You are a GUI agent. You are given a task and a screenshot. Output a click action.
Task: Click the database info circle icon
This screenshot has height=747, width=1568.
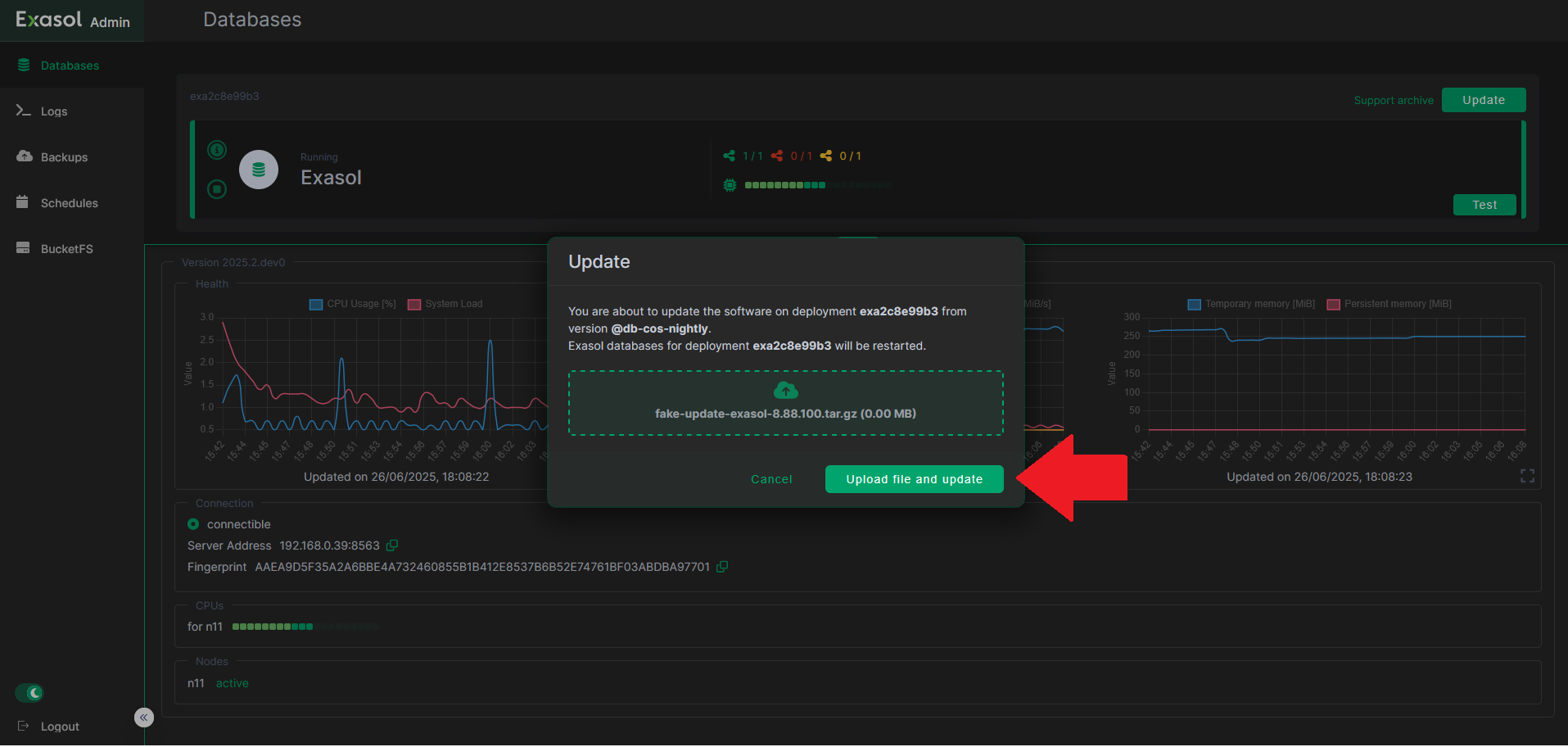coord(217,150)
